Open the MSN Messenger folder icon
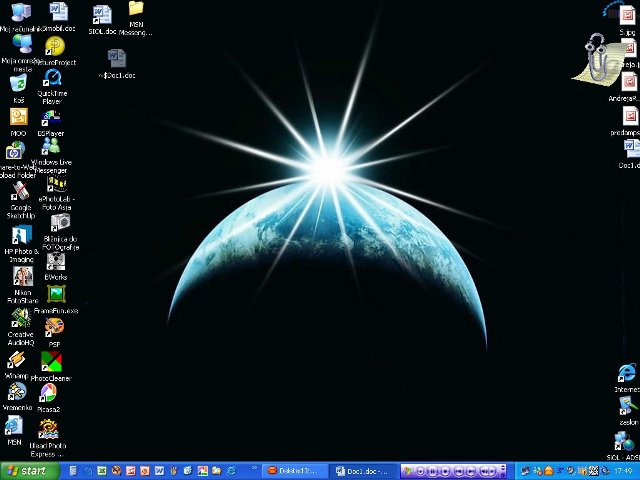640x480 pixels. tap(136, 8)
